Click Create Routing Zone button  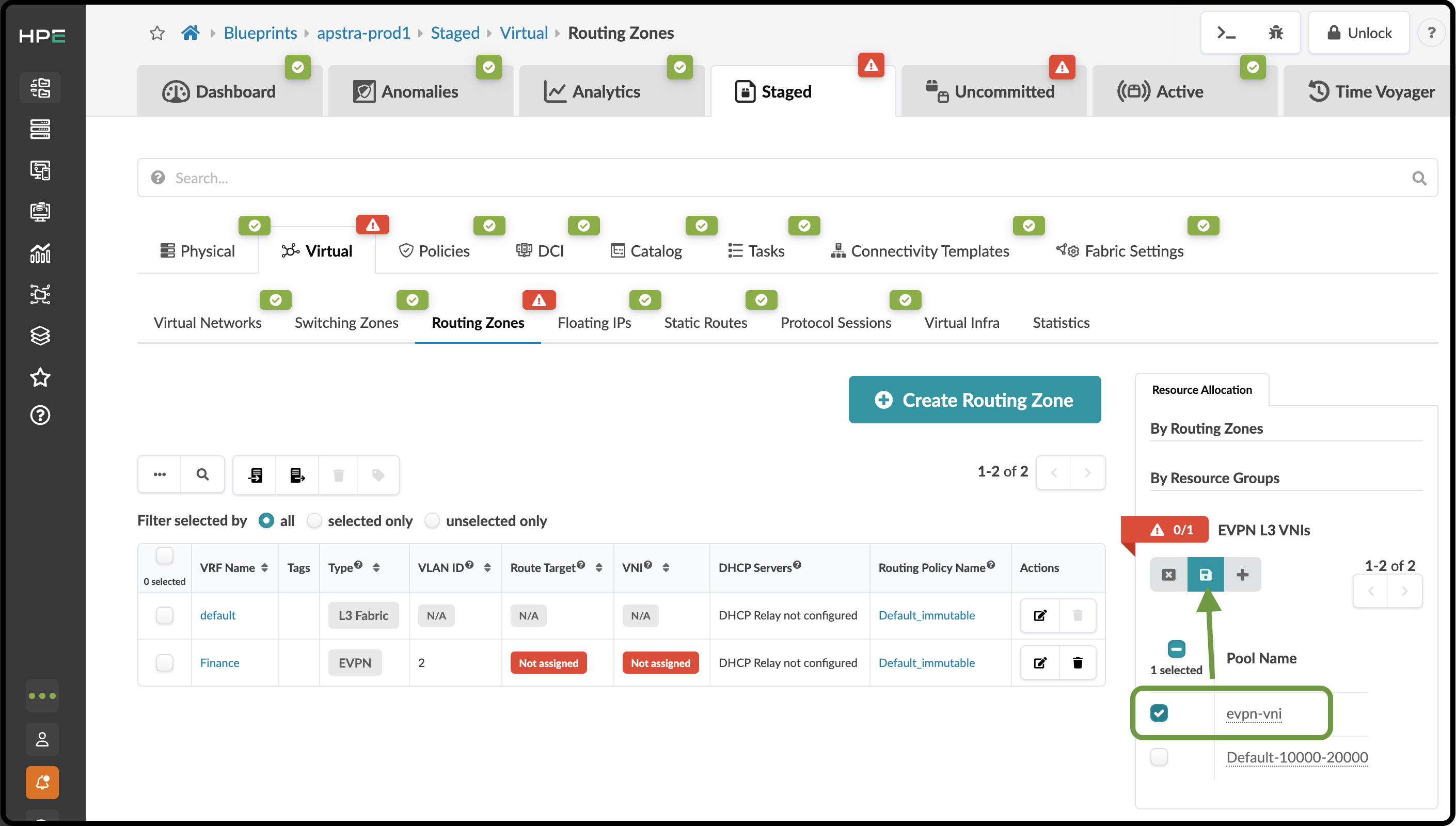coord(974,400)
